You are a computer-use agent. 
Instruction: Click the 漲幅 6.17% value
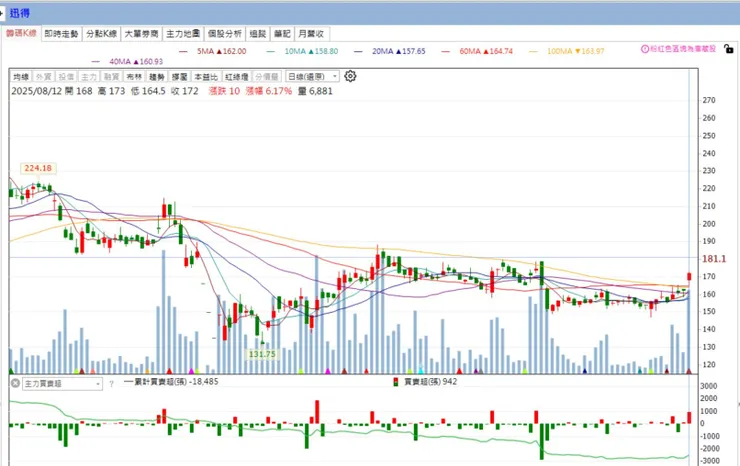(x=269, y=91)
